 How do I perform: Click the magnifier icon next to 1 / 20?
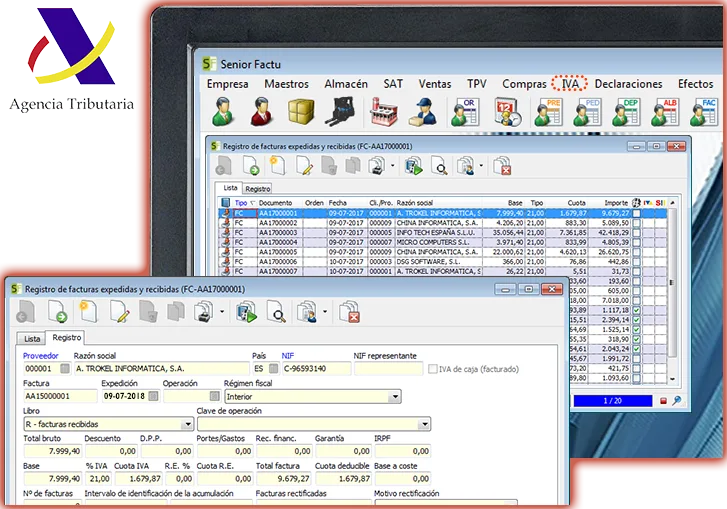pyautogui.click(x=676, y=401)
